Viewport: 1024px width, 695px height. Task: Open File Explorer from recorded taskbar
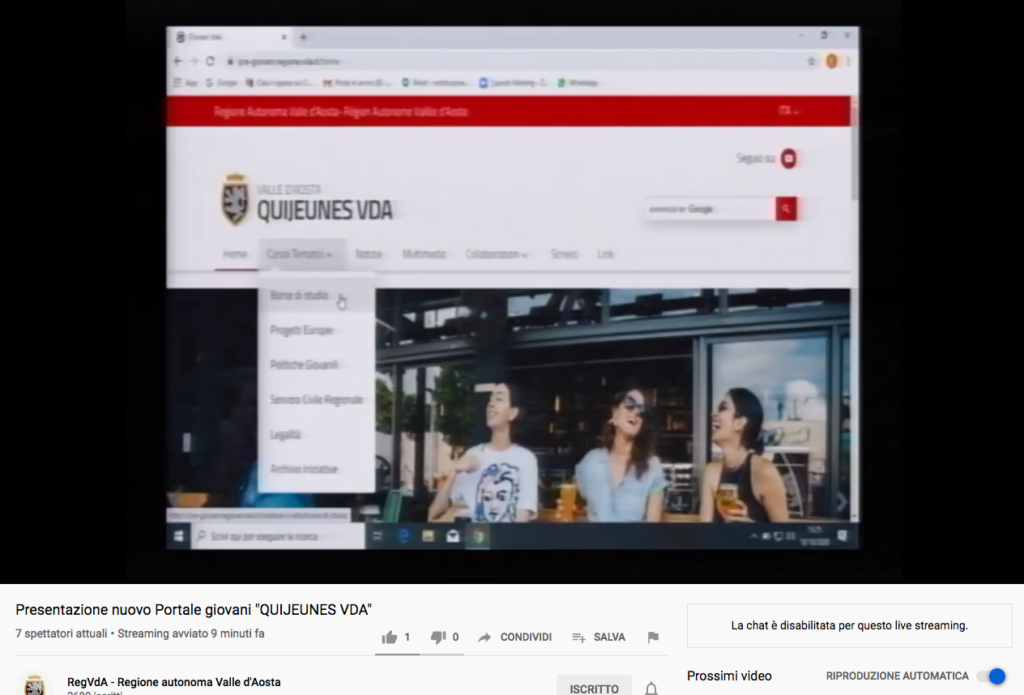point(428,536)
